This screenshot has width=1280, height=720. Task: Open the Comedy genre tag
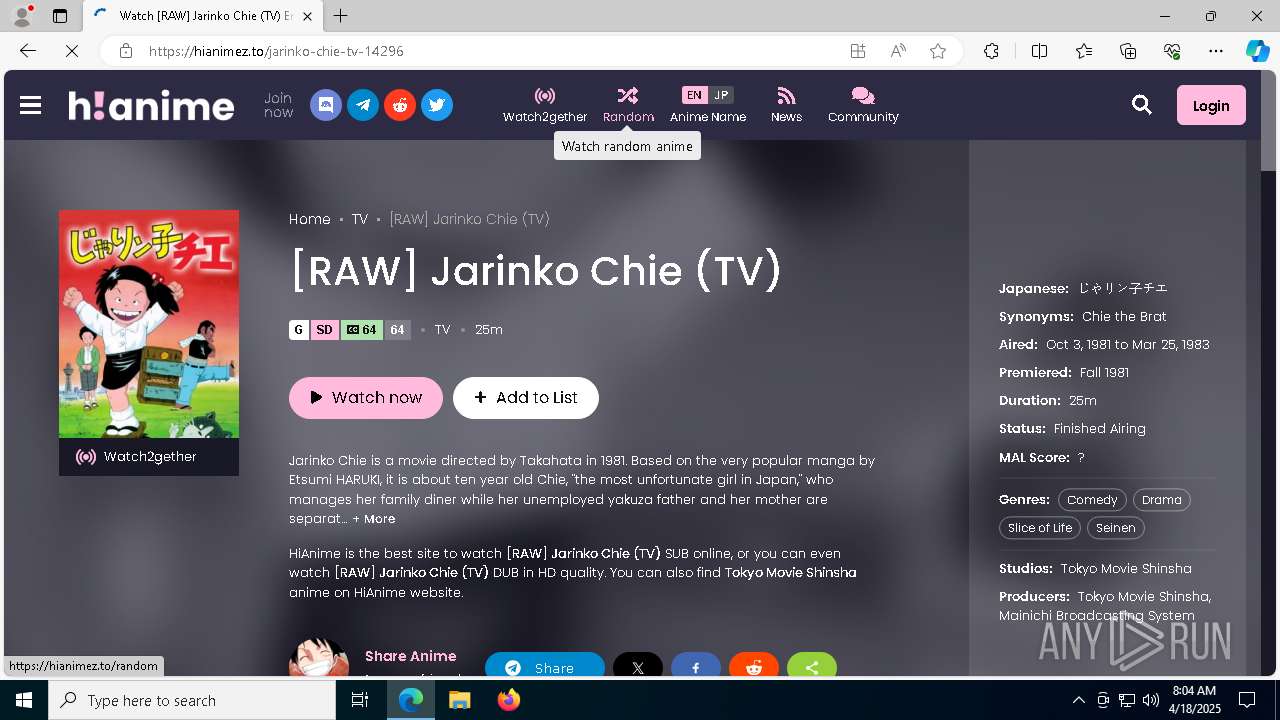(x=1092, y=500)
